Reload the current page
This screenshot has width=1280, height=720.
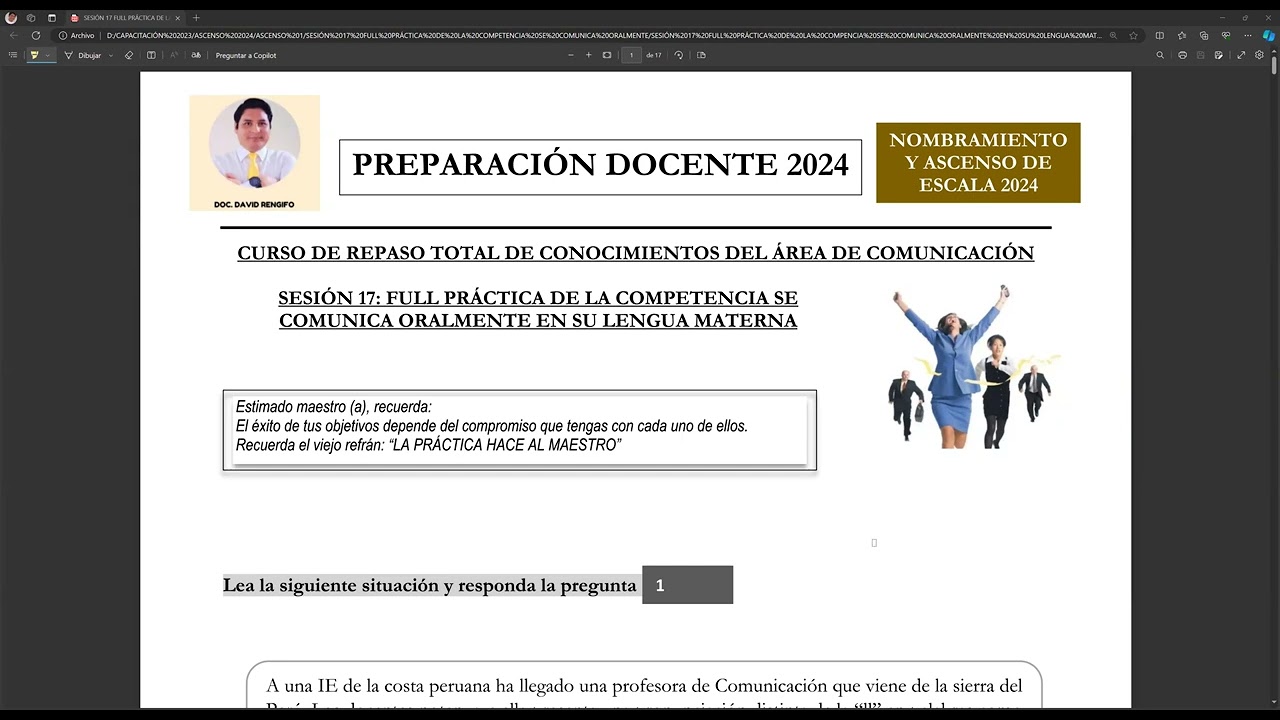tap(36, 35)
